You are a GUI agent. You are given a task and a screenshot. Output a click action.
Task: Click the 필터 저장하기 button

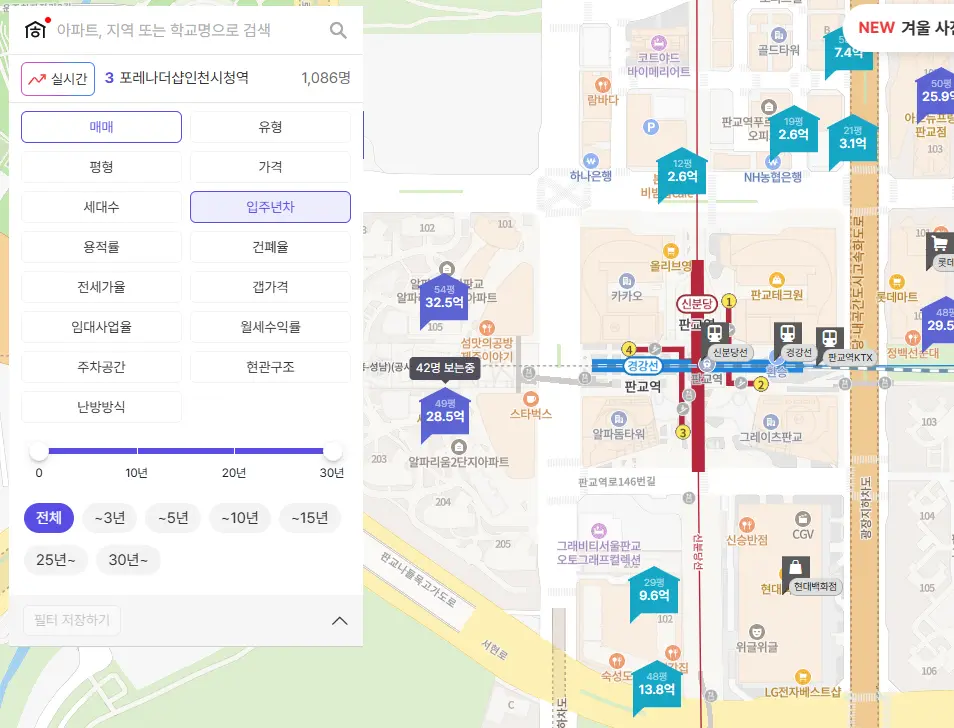pyautogui.click(x=70, y=620)
